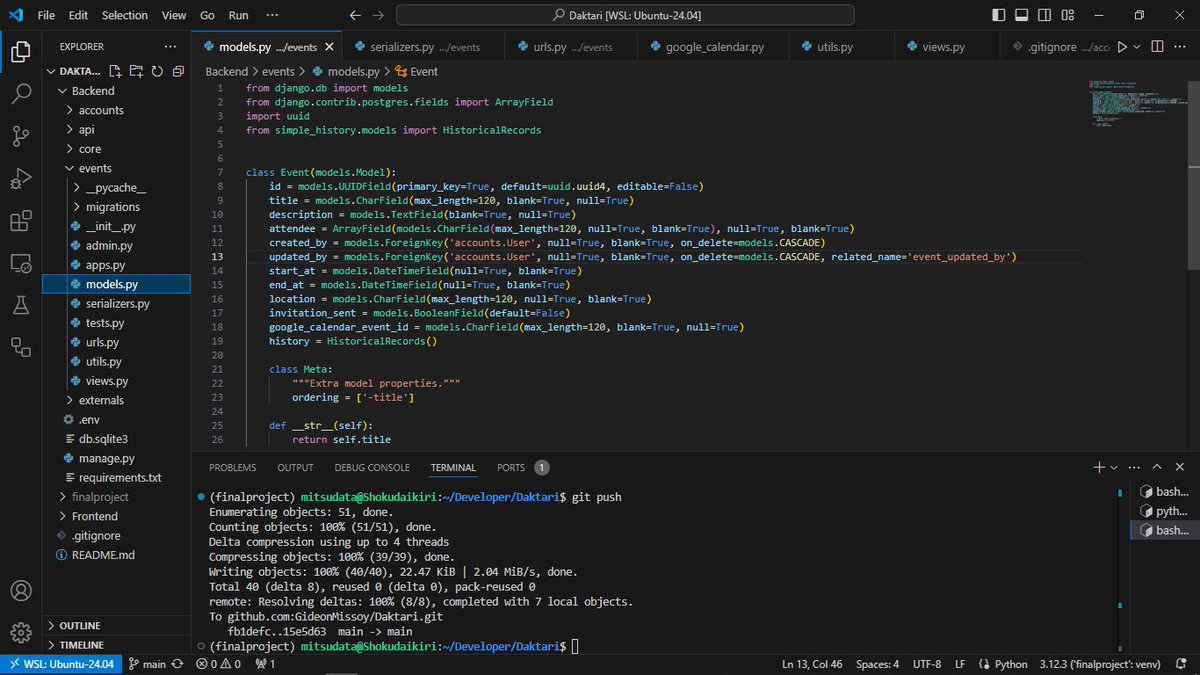Open the Extensions view

tap(20, 221)
